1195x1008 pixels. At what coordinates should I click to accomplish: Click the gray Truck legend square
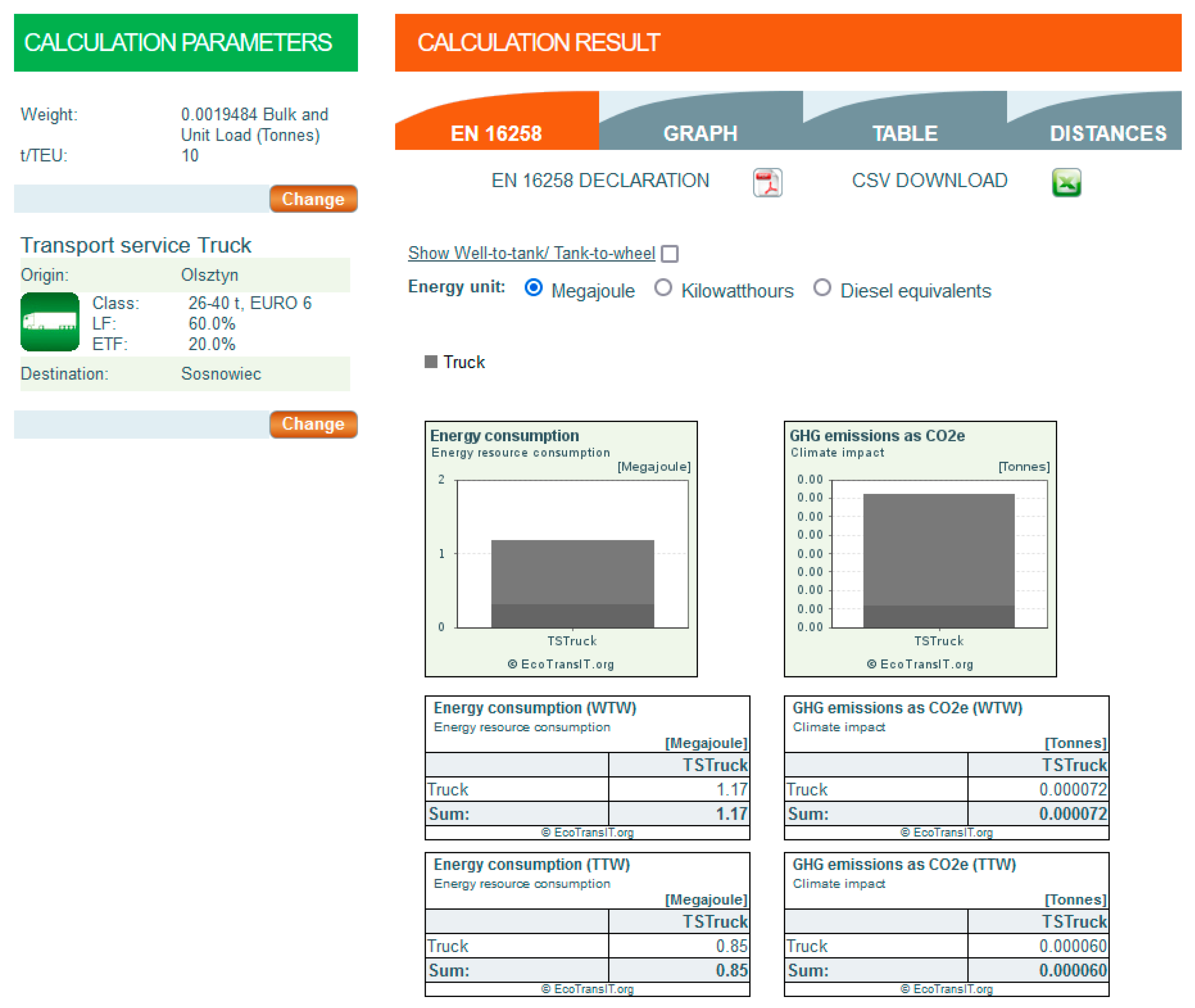point(431,362)
